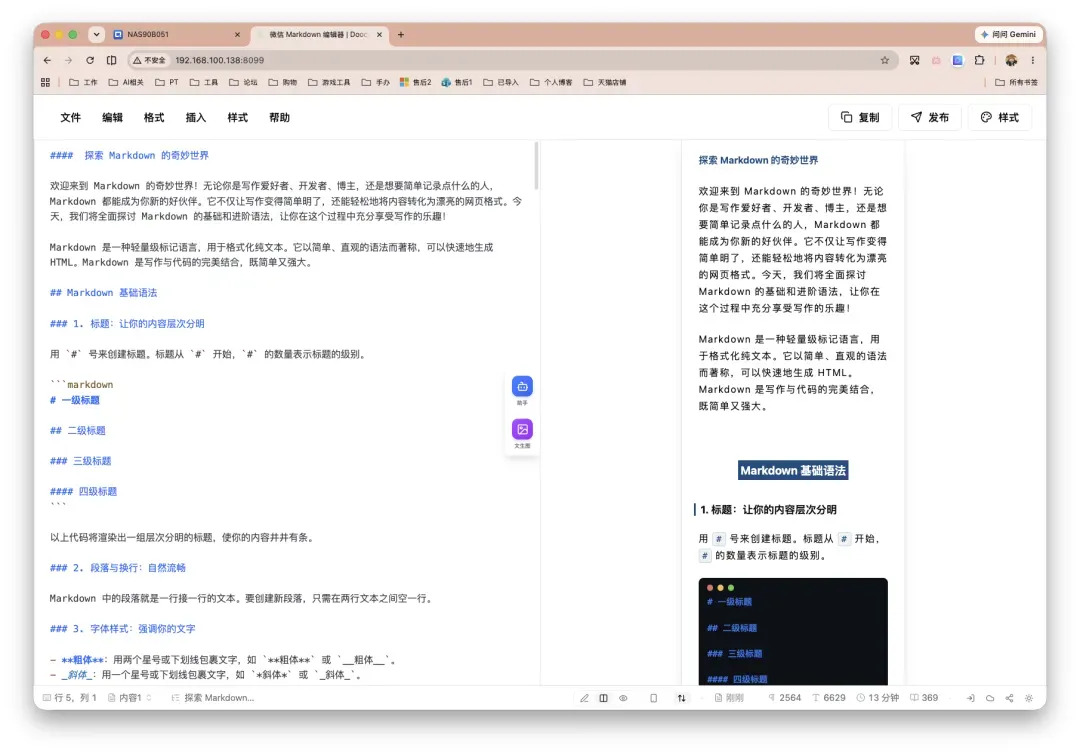Image resolution: width=1080 pixels, height=754 pixels.
Task: Open the 样式 menu in the menu bar
Action: click(x=238, y=118)
